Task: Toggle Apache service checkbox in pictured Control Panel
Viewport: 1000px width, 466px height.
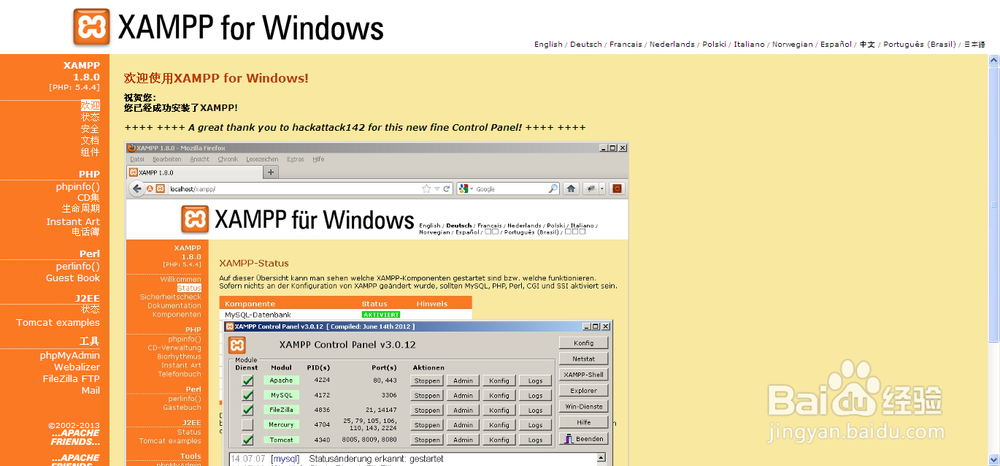Action: [247, 381]
